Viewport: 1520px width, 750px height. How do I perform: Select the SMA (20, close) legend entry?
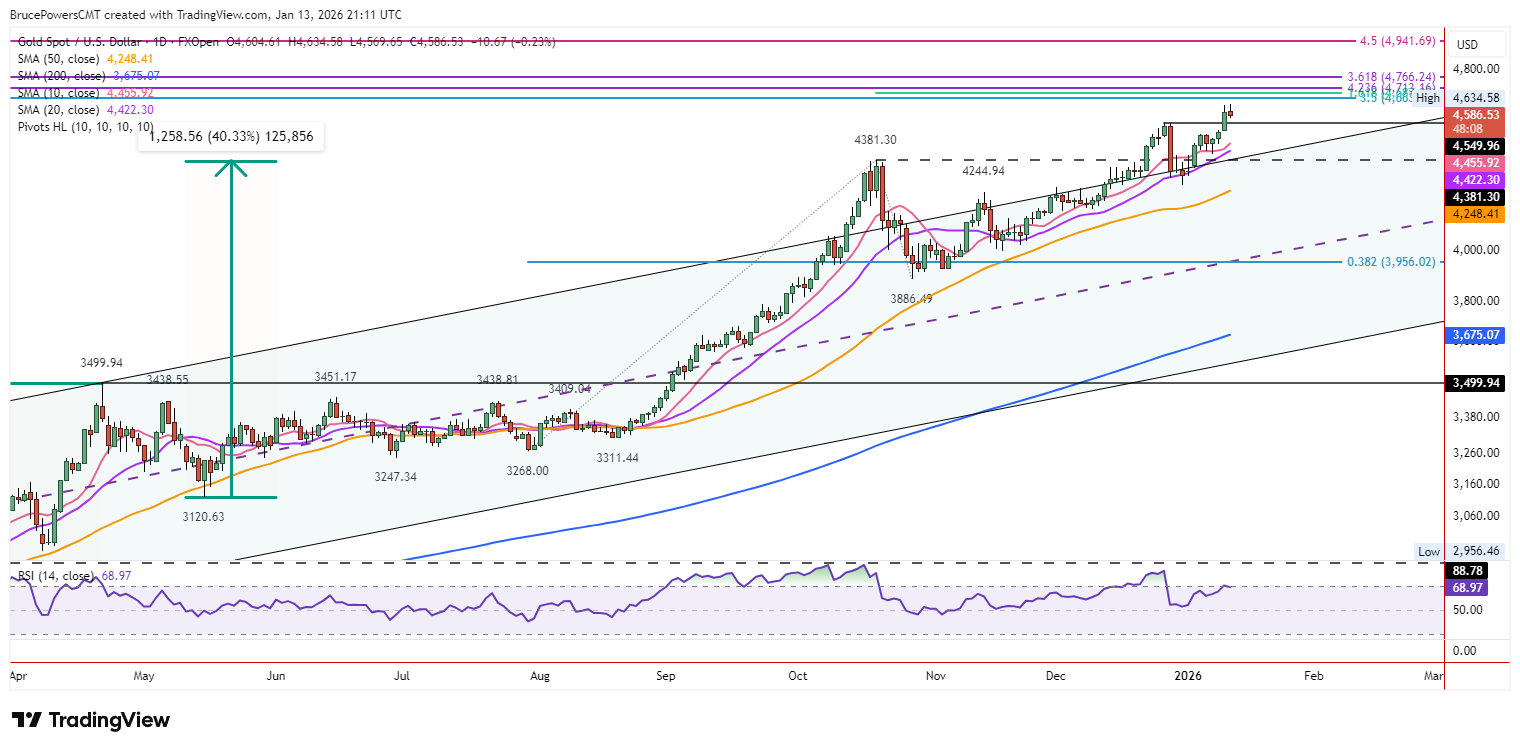(x=59, y=110)
